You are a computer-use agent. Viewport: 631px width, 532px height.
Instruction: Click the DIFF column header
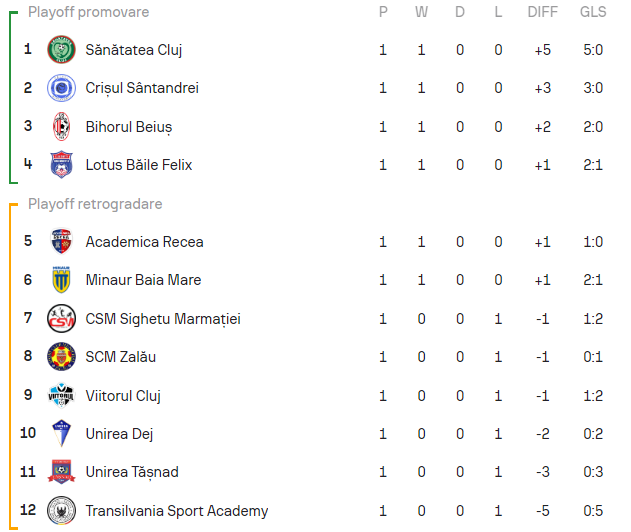pyautogui.click(x=542, y=12)
